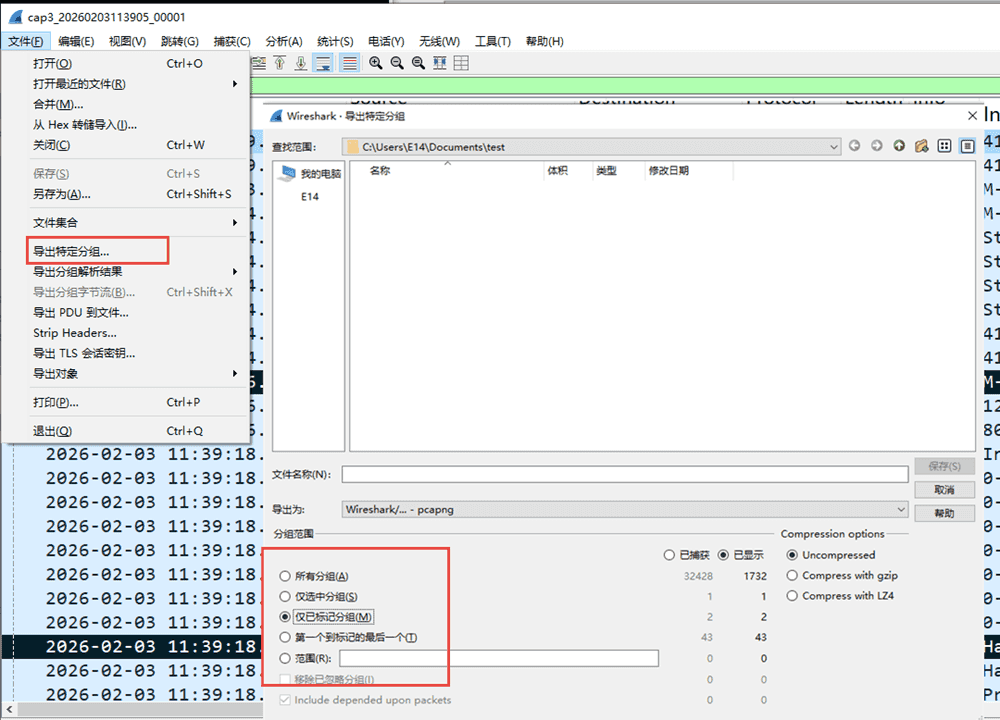Expand the 查找范围 path dropdown
The width and height of the screenshot is (1000, 720).
coord(834,147)
